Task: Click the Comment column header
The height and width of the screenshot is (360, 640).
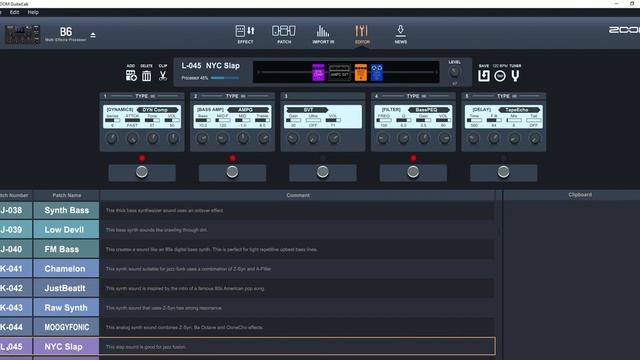Action: [x=298, y=195]
